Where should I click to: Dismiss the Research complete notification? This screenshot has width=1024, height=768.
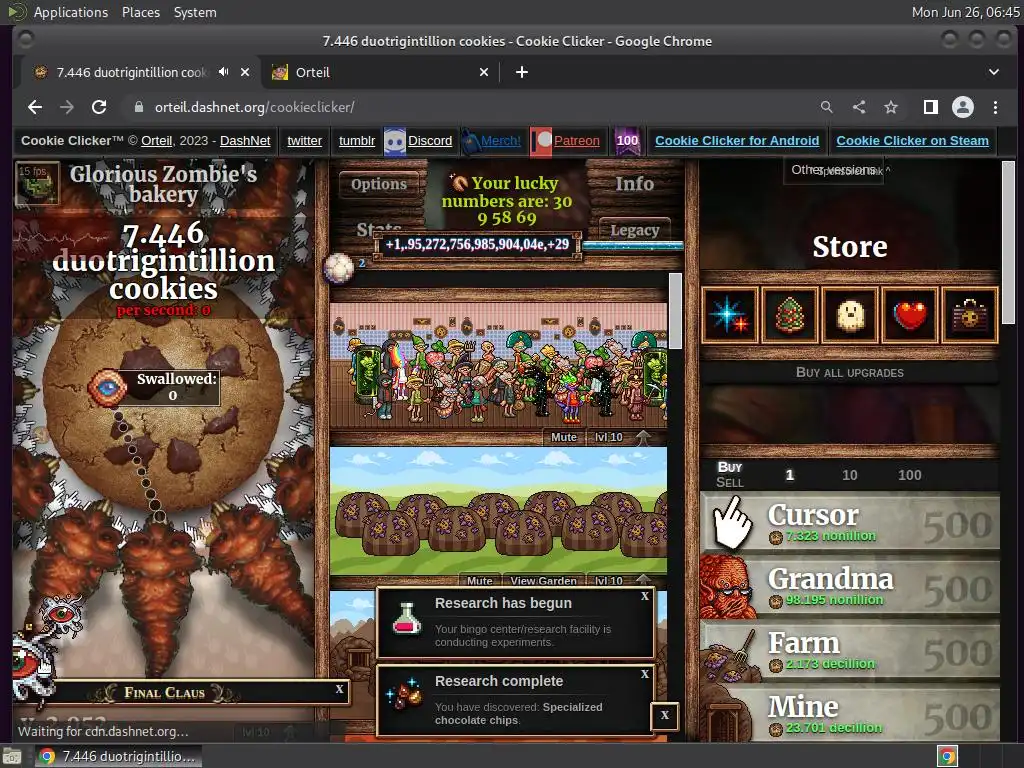(645, 674)
